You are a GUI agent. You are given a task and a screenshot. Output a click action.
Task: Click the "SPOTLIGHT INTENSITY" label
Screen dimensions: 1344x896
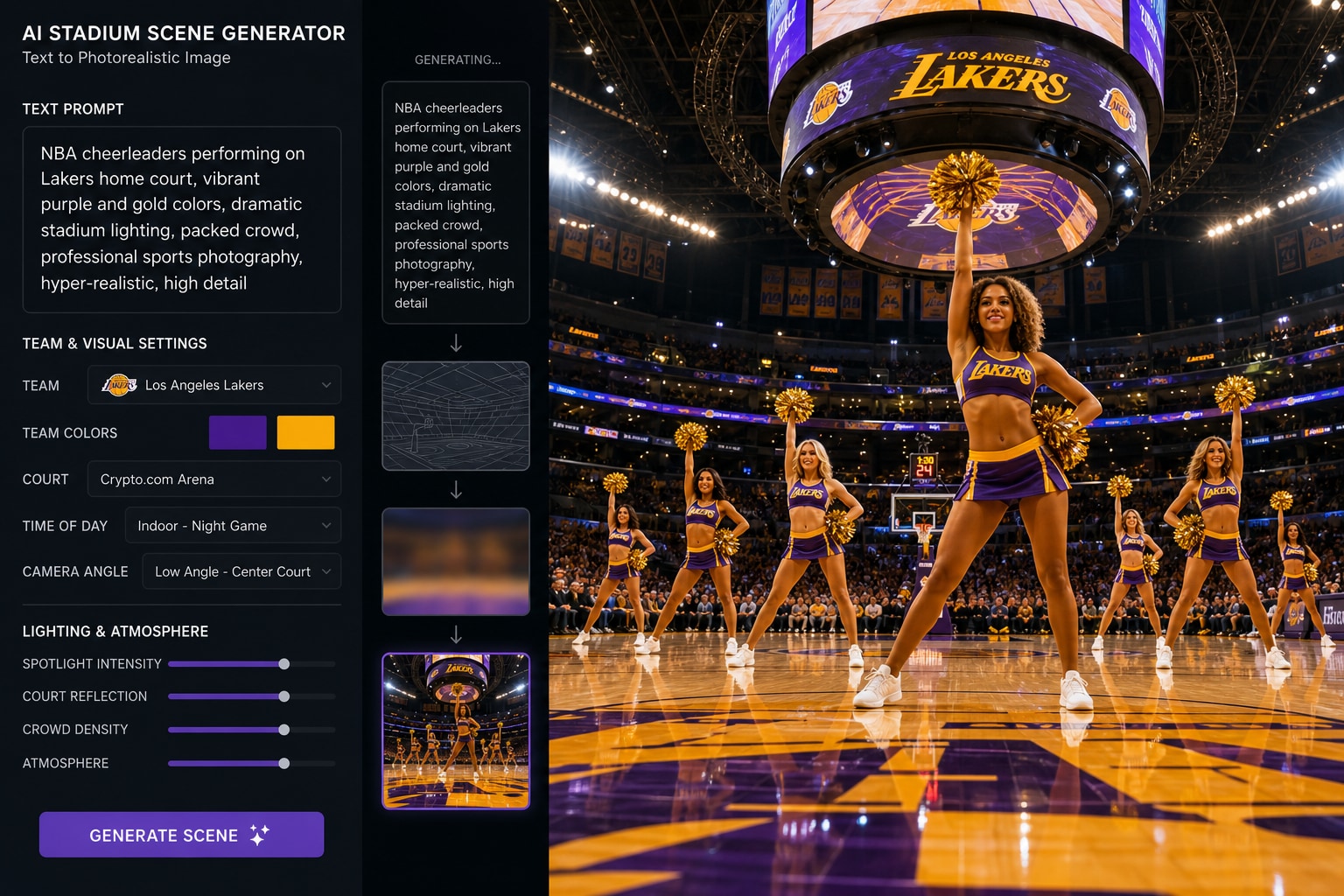[x=92, y=664]
